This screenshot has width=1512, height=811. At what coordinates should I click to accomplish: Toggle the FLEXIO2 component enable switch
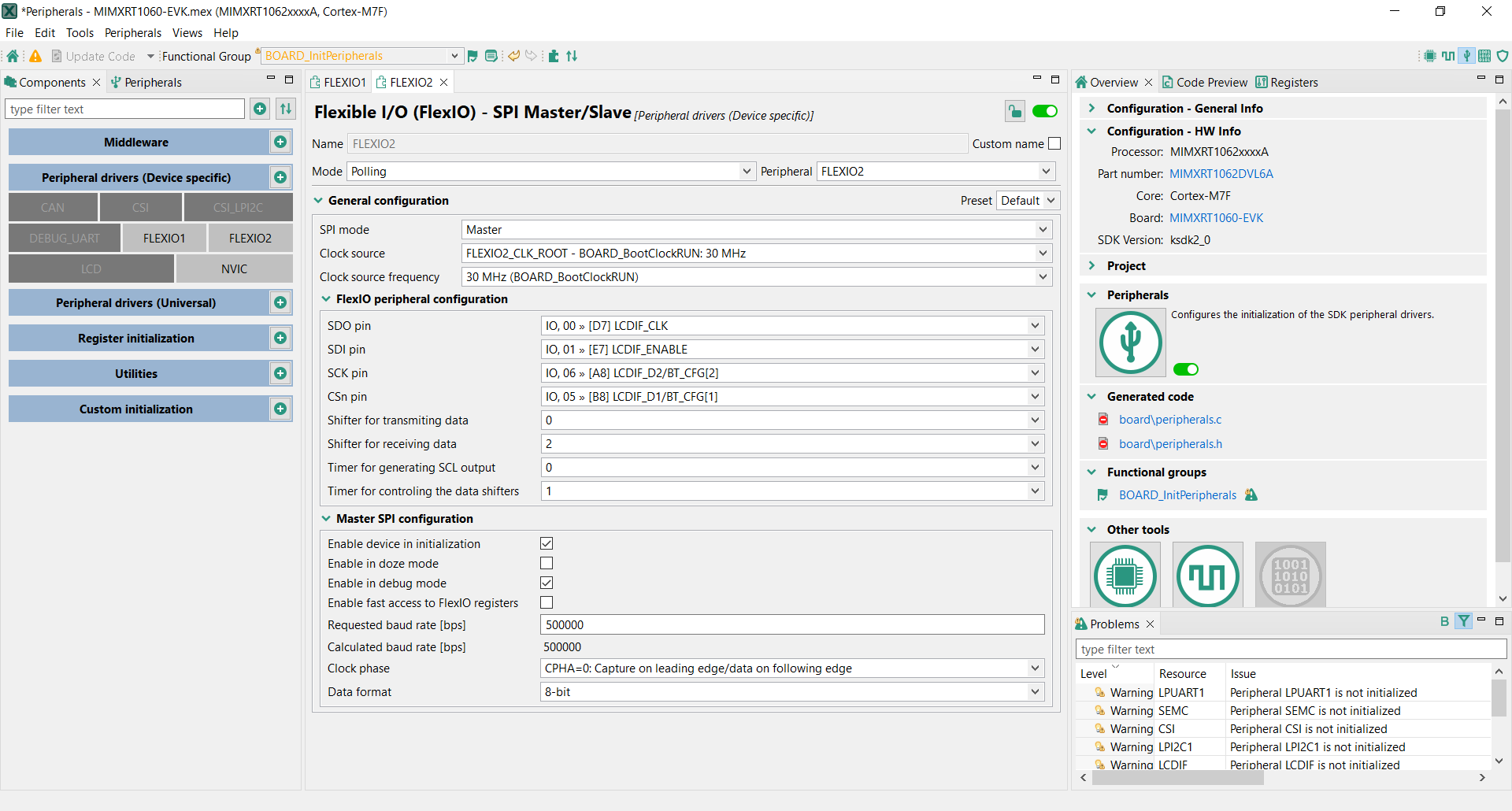pyautogui.click(x=1045, y=112)
